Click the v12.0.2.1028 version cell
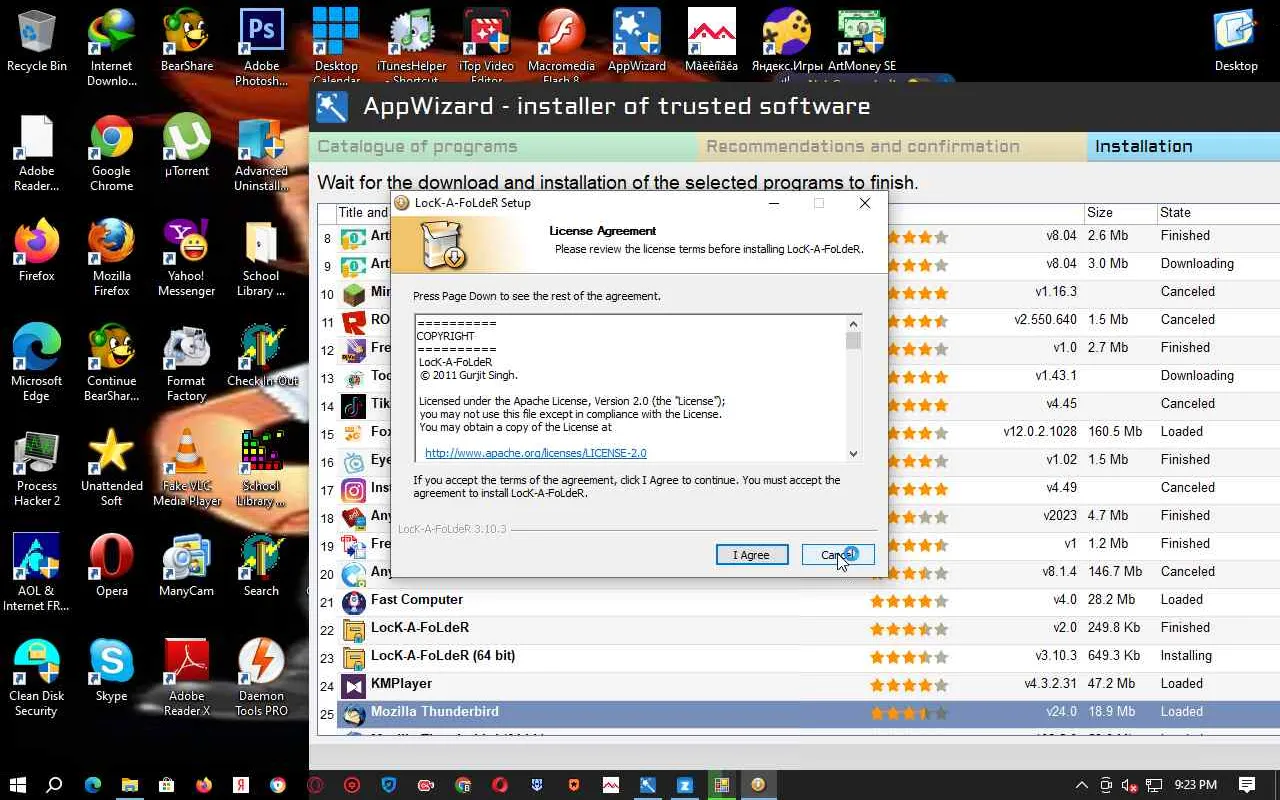The image size is (1280, 800). (x=1040, y=432)
